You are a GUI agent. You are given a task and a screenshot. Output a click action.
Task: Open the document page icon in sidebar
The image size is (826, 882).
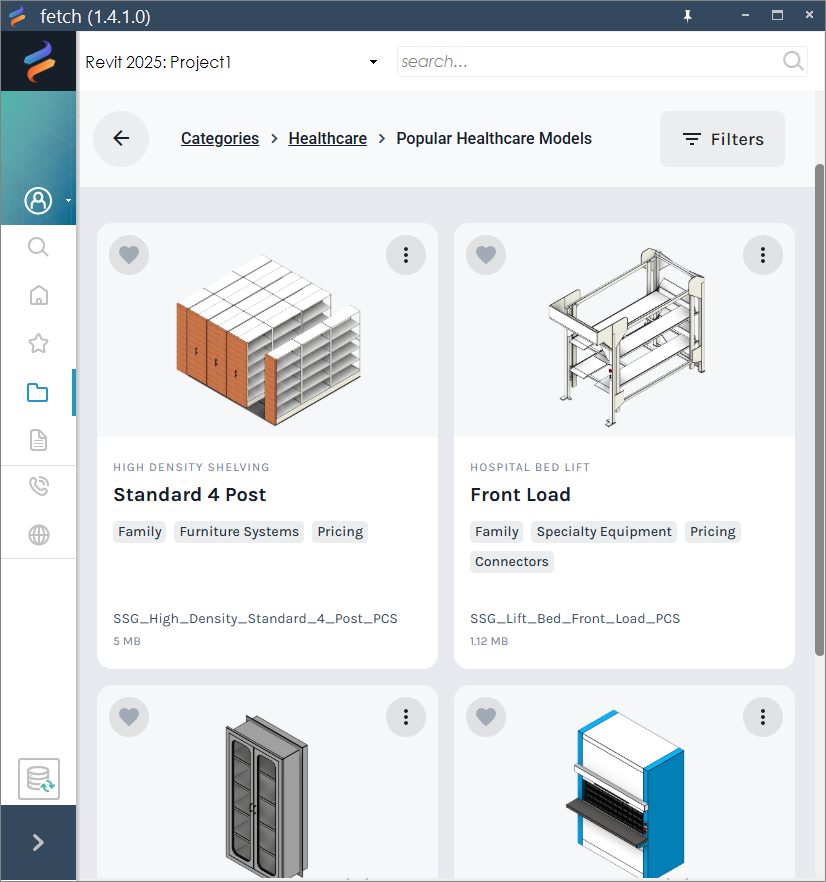pos(38,440)
